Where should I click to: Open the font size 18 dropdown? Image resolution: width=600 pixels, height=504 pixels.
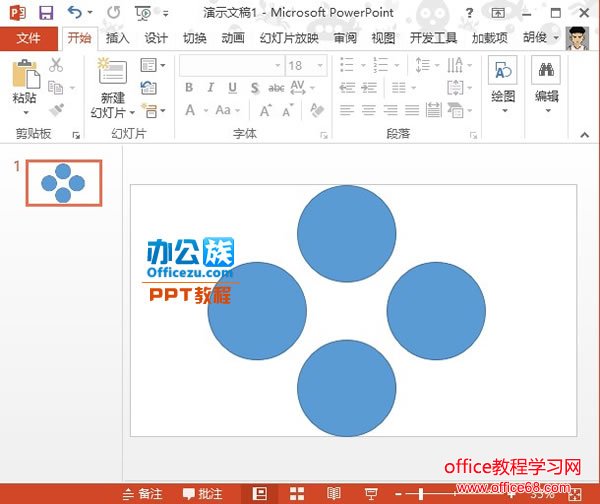pos(320,66)
